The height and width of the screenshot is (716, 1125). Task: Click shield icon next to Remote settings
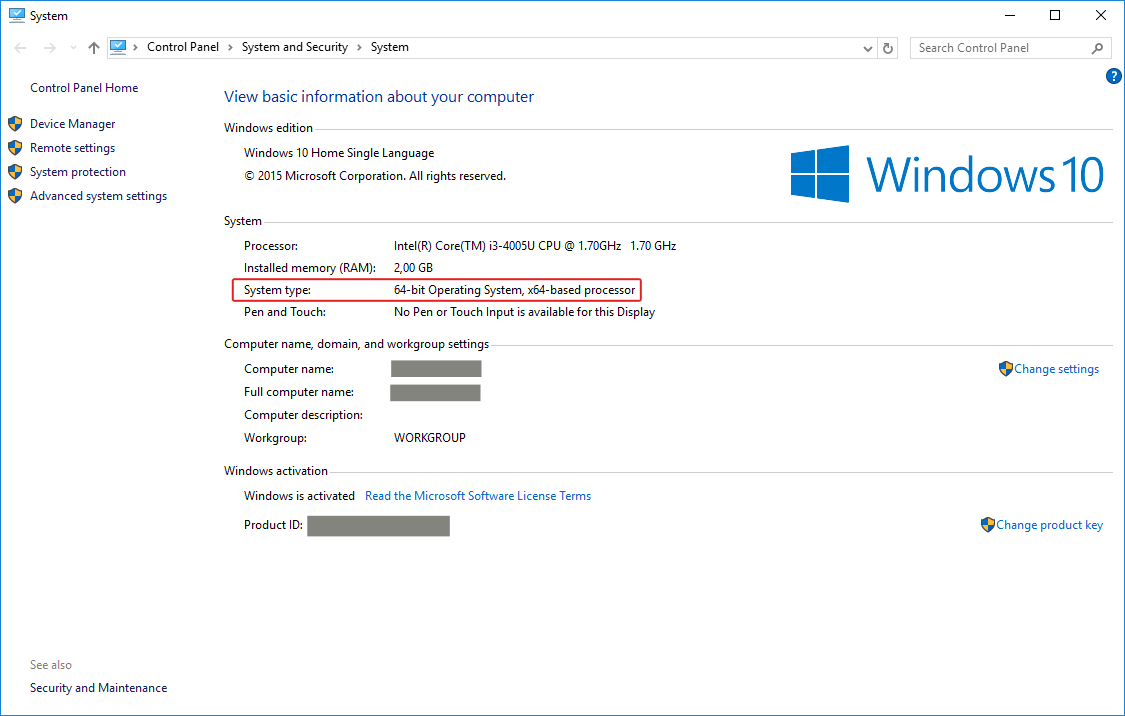click(15, 148)
